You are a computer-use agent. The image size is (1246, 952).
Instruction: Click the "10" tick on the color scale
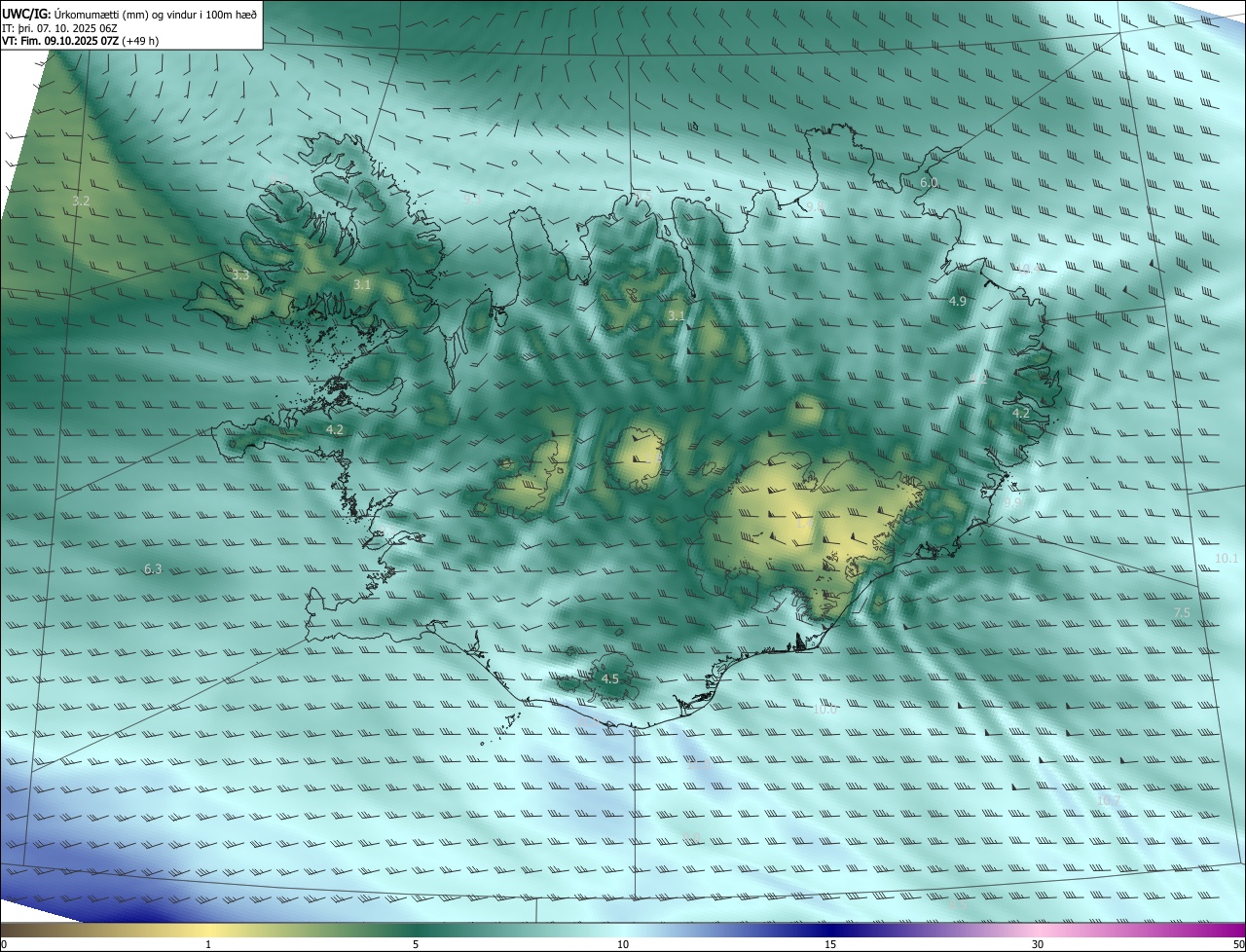coord(623,944)
